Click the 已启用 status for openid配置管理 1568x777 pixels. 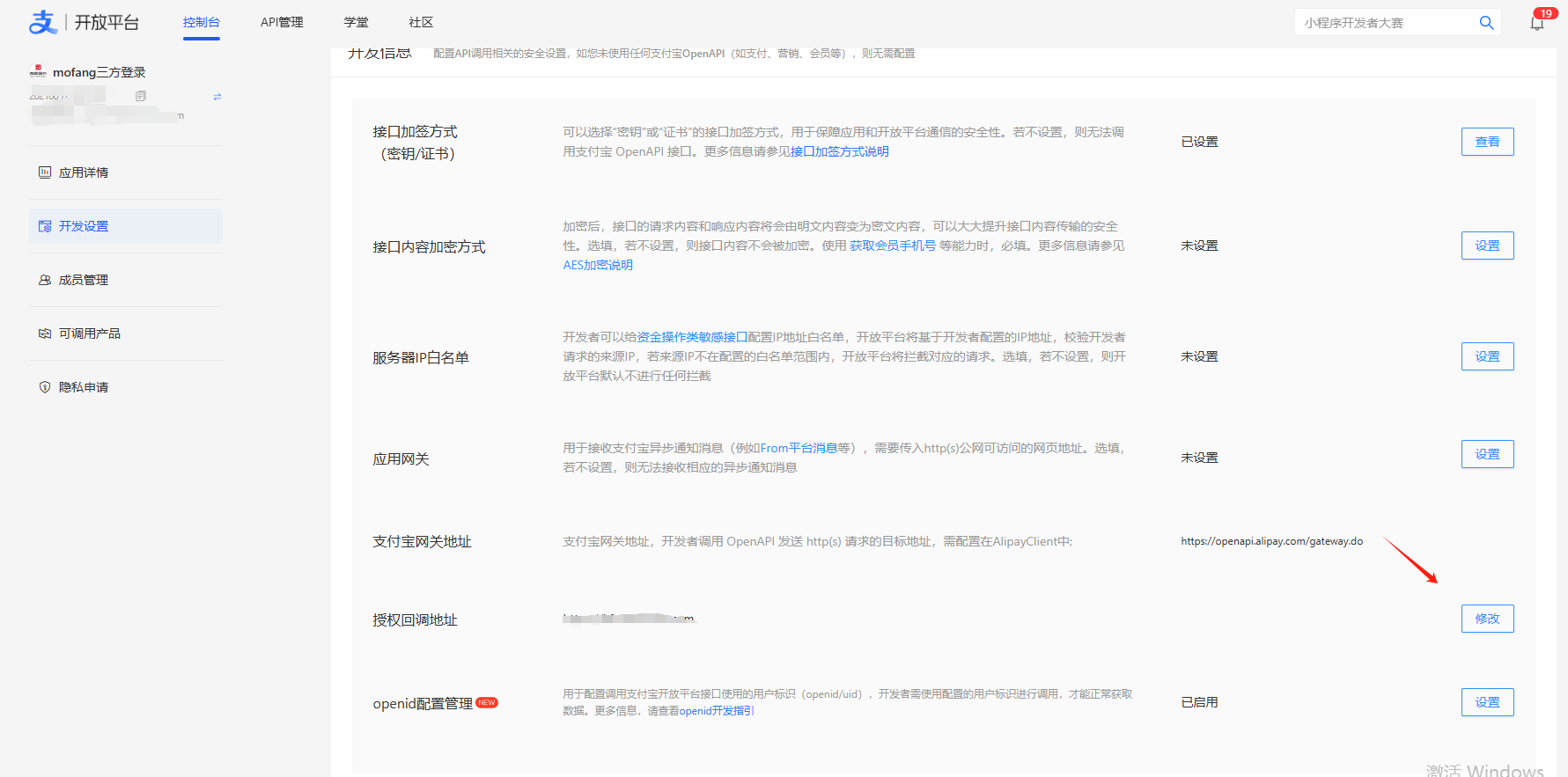(x=1199, y=702)
